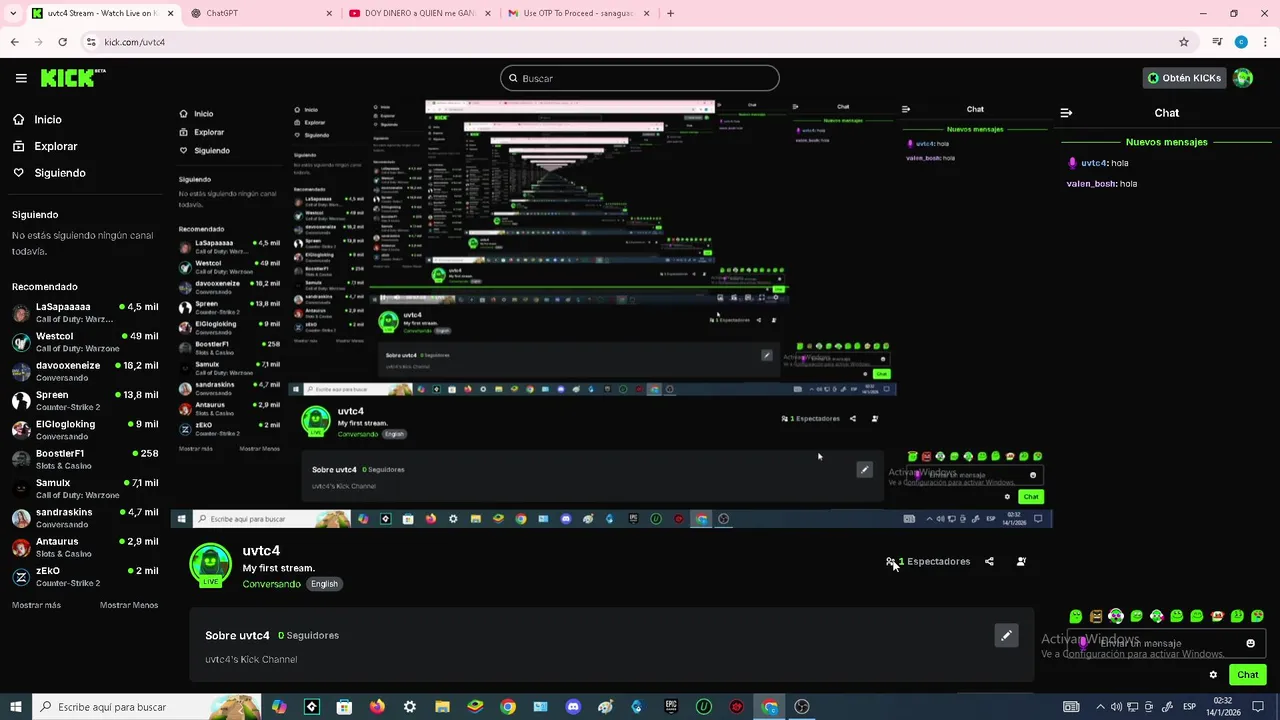Click the moderator user icon beside share
This screenshot has width=1280, height=720.
[x=1021, y=562]
